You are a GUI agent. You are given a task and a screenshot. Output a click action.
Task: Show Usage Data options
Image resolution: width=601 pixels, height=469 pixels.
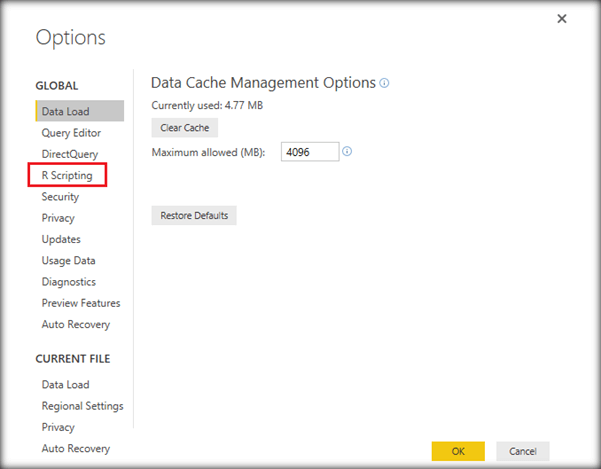[x=68, y=261]
